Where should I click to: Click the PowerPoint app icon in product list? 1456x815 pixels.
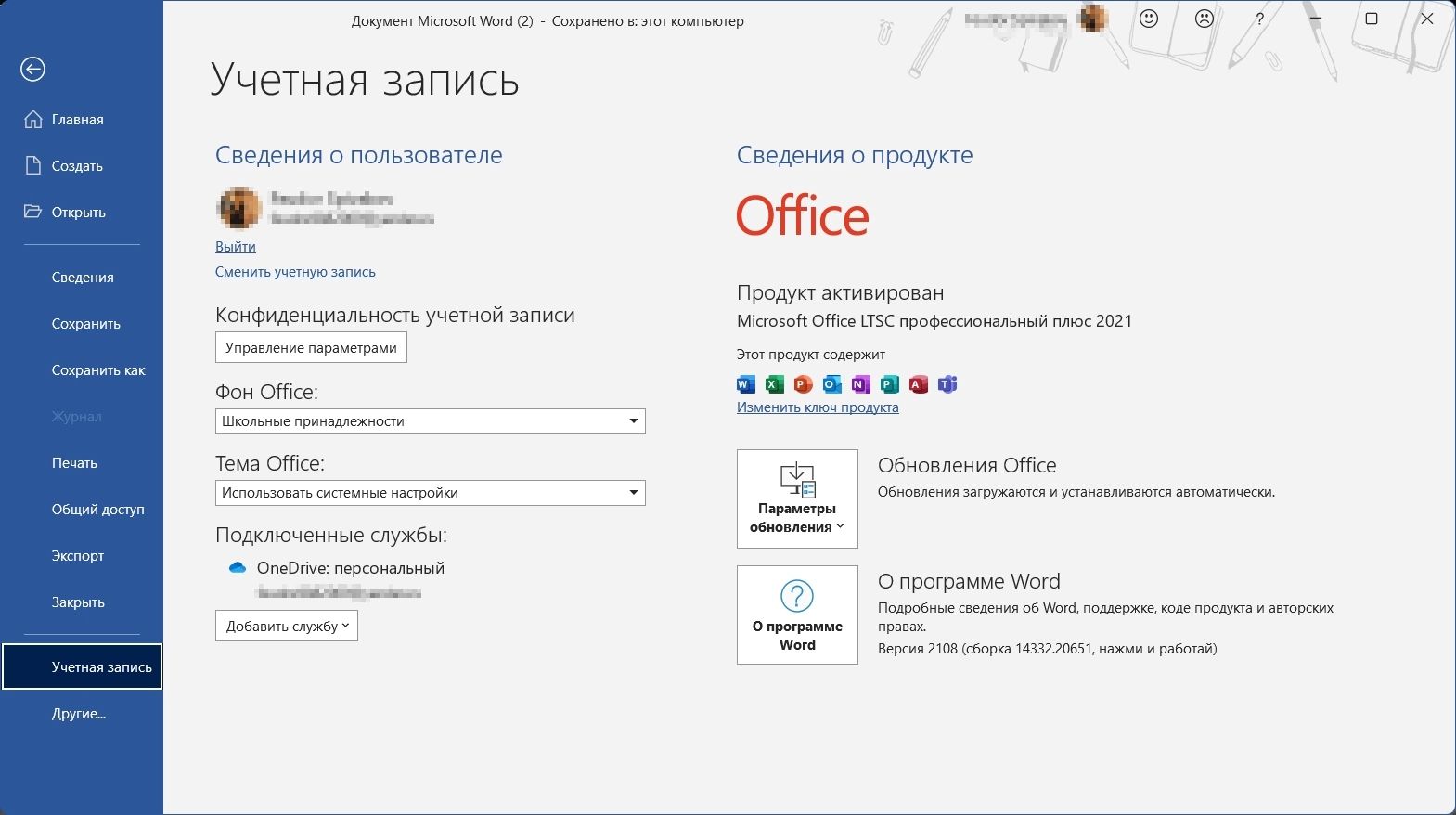(804, 384)
